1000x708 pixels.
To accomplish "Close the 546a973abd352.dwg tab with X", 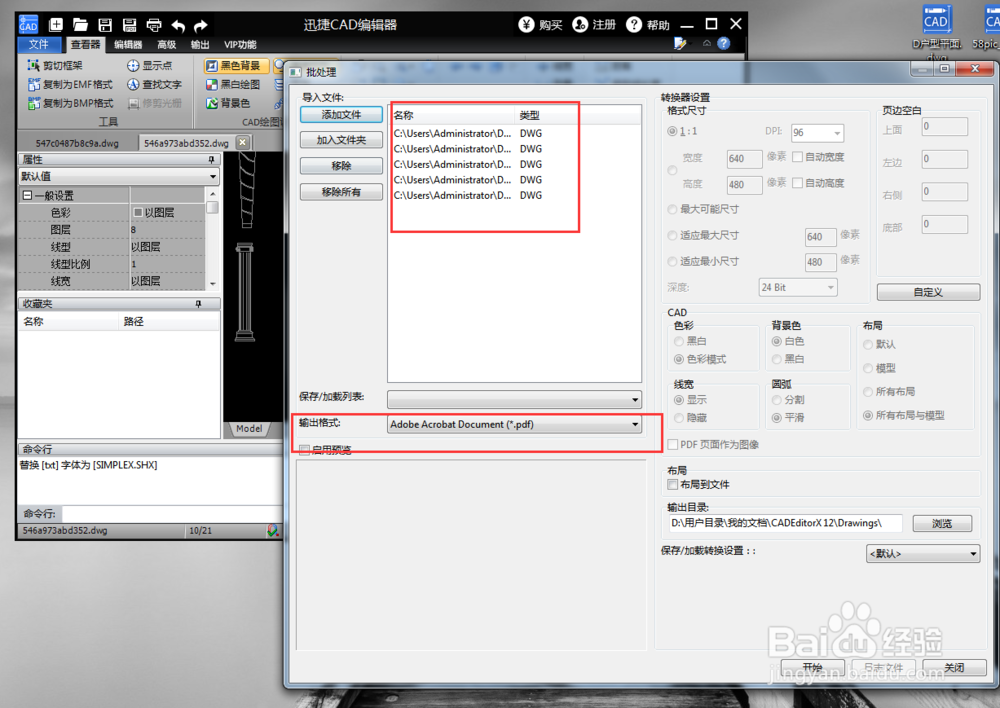I will pyautogui.click(x=242, y=142).
